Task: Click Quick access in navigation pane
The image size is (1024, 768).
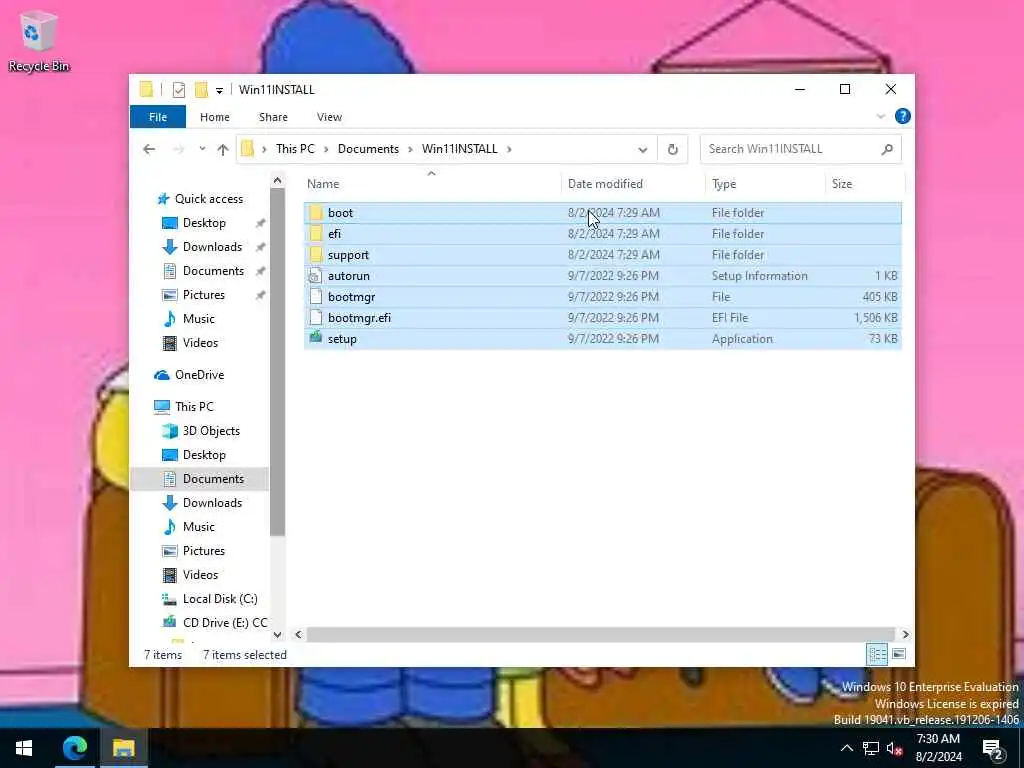Action: (x=208, y=199)
